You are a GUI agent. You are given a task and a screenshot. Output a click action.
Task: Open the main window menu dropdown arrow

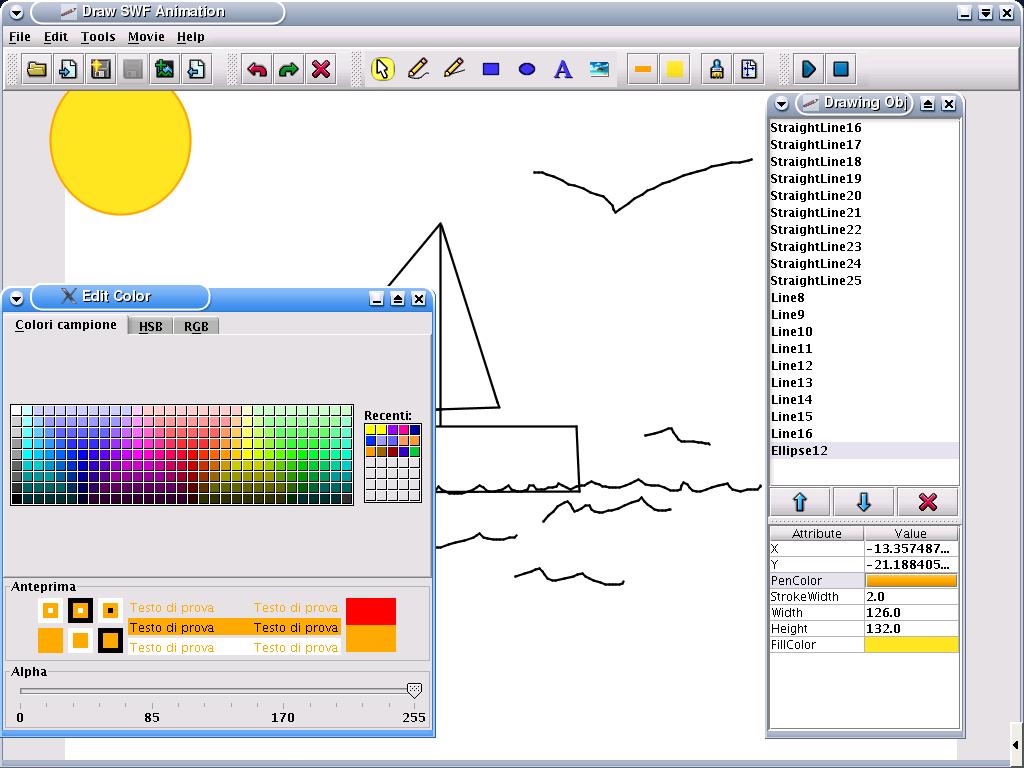(x=16, y=12)
